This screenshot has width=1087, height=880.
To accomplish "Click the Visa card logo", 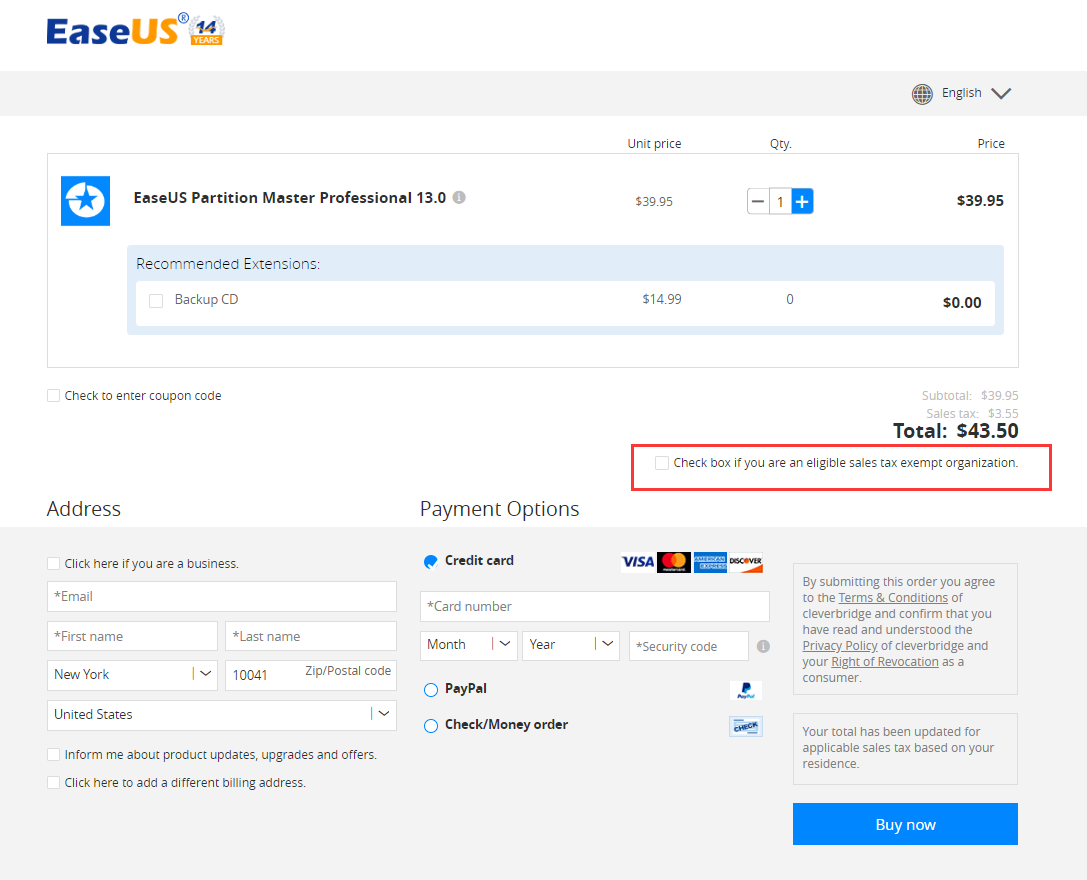I will pos(638,562).
